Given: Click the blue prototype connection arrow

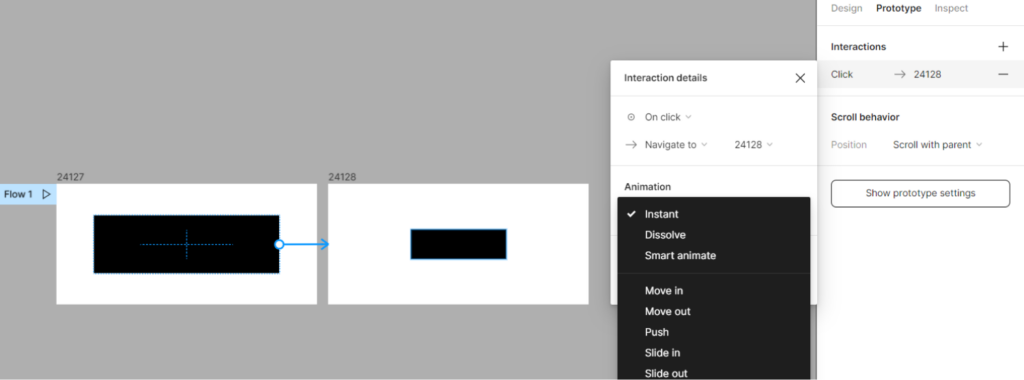Looking at the screenshot, I should [x=306, y=244].
